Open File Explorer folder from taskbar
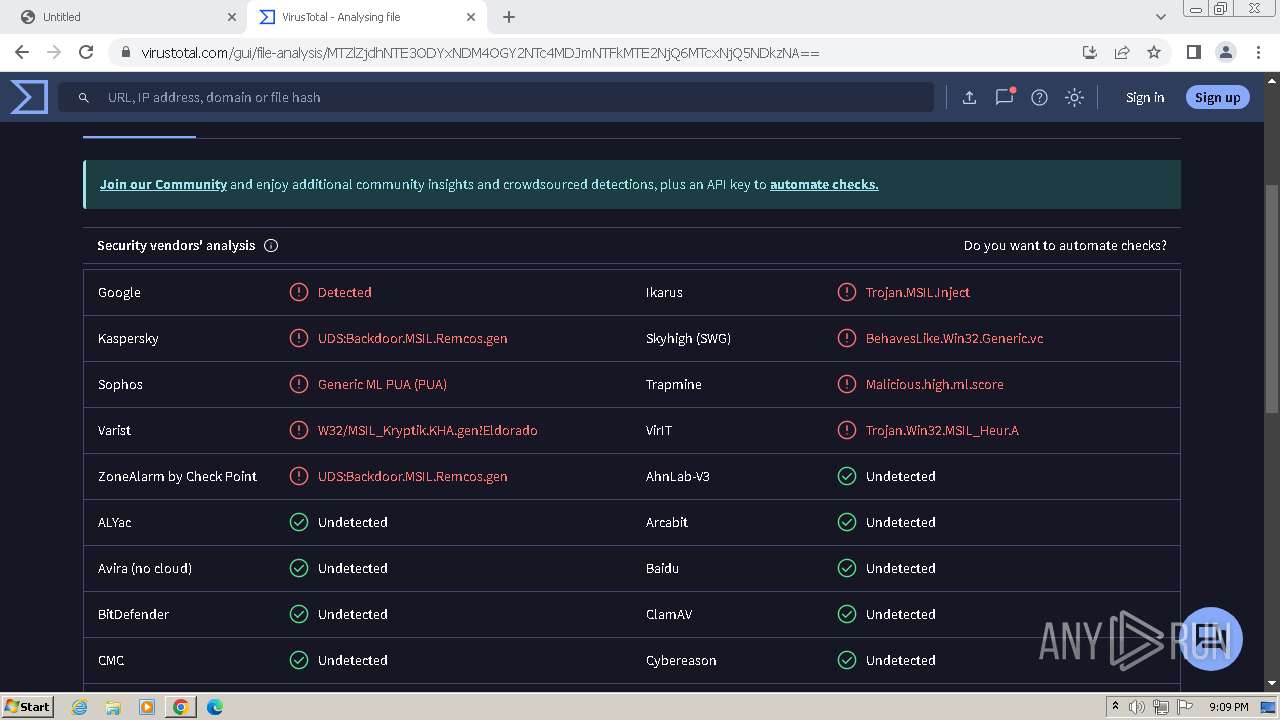The width and height of the screenshot is (1280, 720). point(113,706)
